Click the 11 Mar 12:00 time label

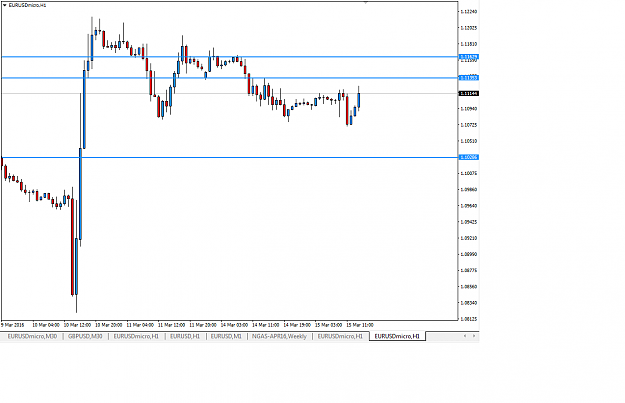(x=171, y=325)
